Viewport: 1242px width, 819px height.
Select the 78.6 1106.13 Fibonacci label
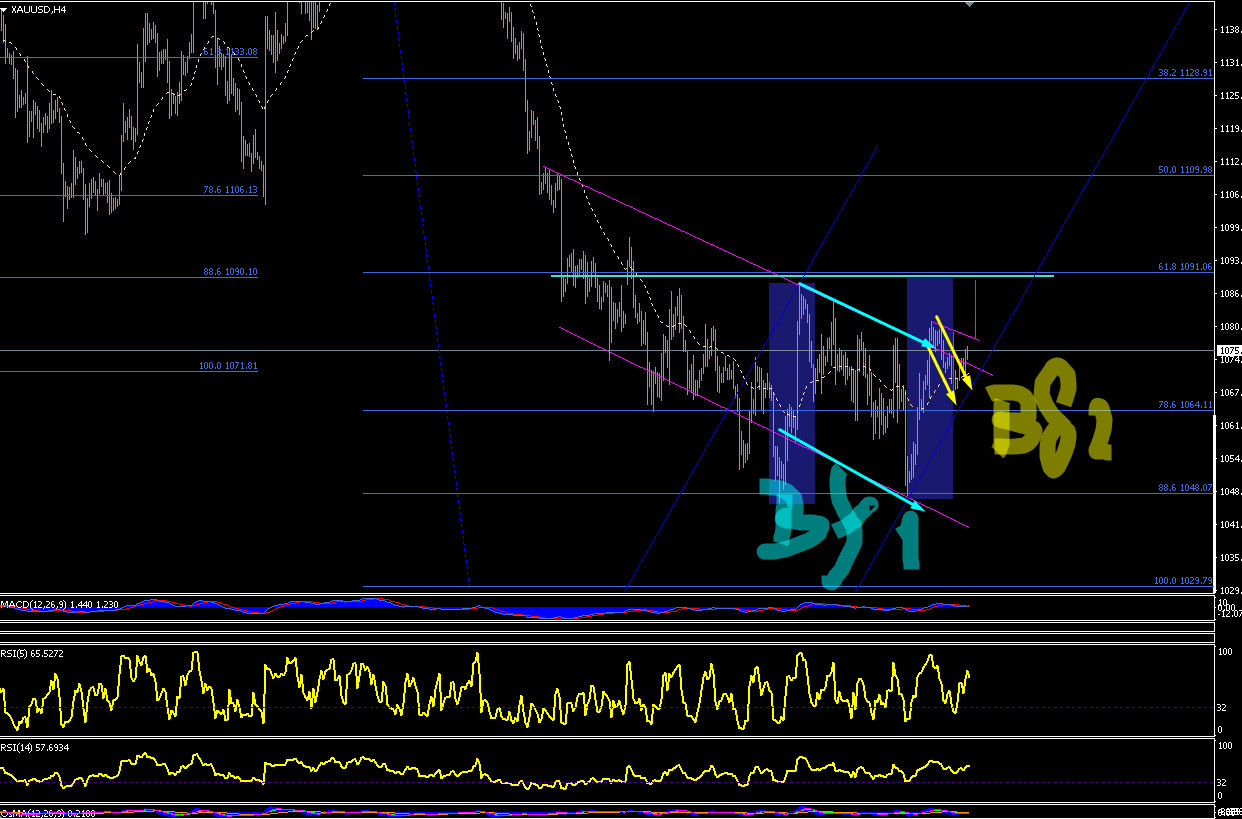[x=230, y=190]
